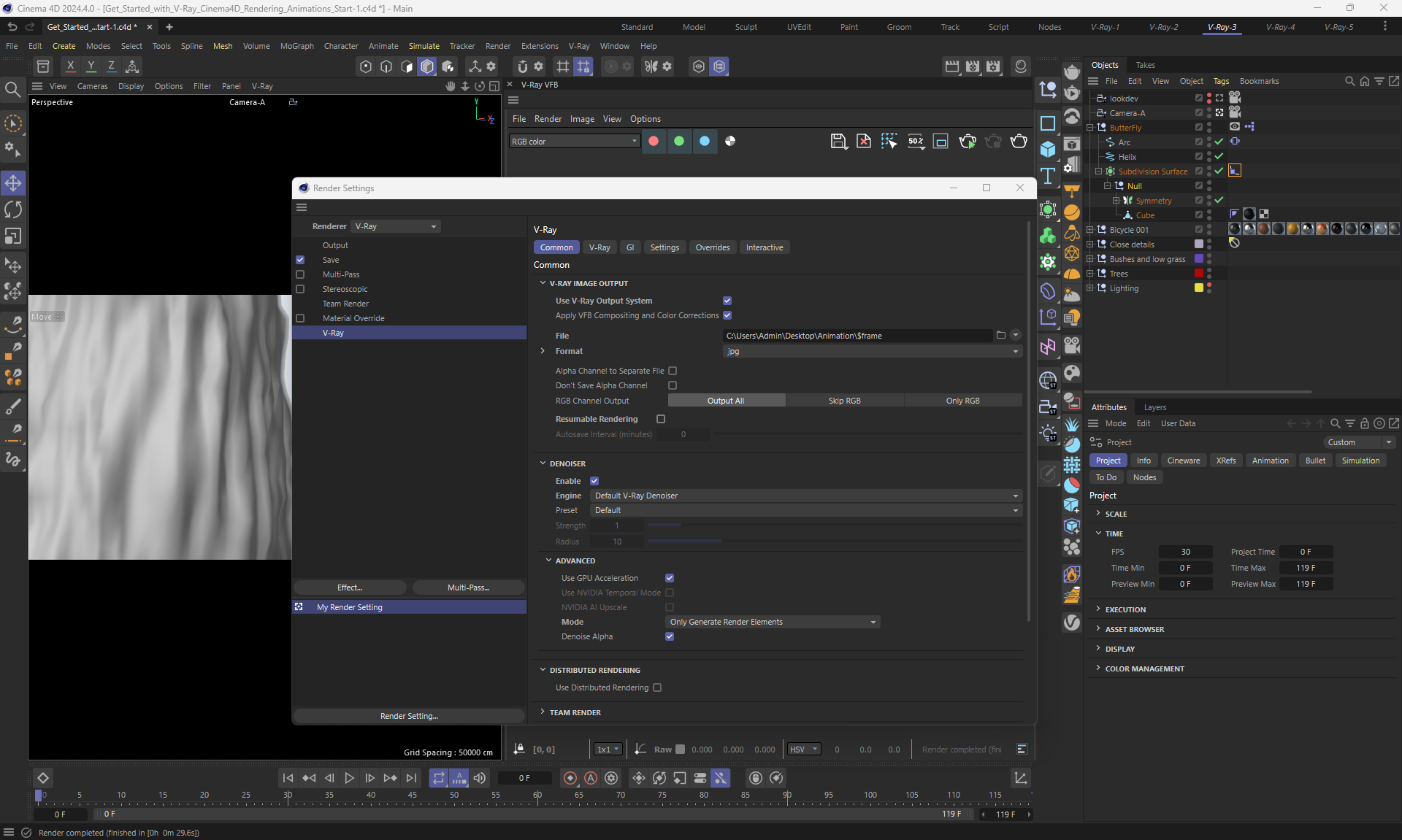The height and width of the screenshot is (840, 1402).
Task: Click the red channel button in VFB
Action: click(654, 141)
